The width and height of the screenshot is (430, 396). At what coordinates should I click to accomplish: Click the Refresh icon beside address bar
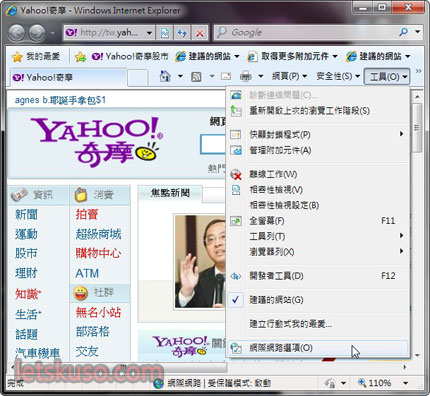pyautogui.click(x=182, y=33)
